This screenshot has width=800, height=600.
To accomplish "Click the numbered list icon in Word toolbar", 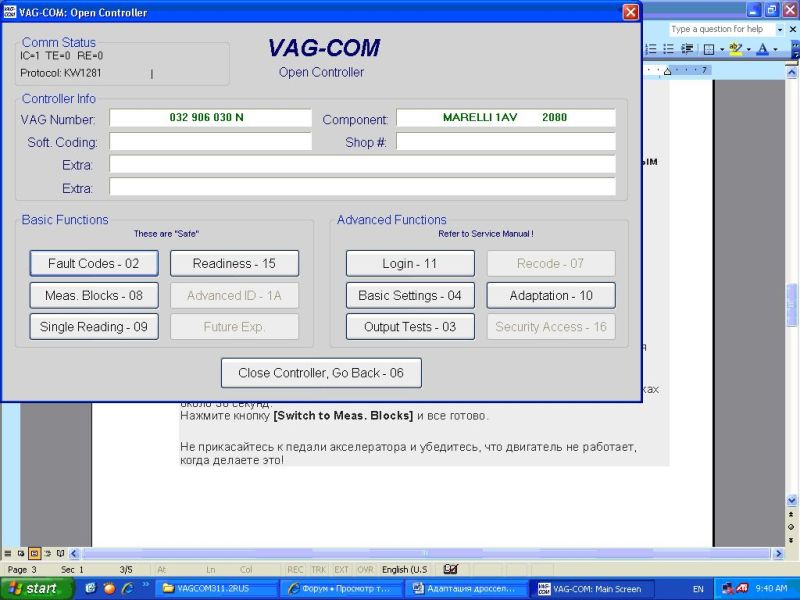I will (650, 49).
